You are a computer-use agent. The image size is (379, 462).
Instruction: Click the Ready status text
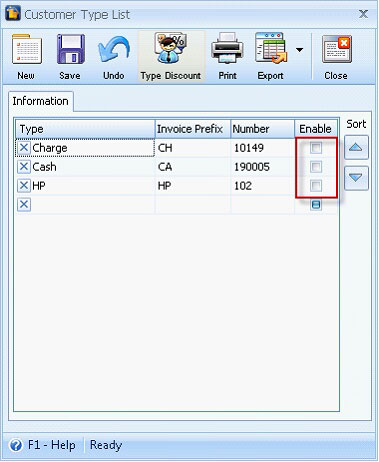(x=106, y=445)
